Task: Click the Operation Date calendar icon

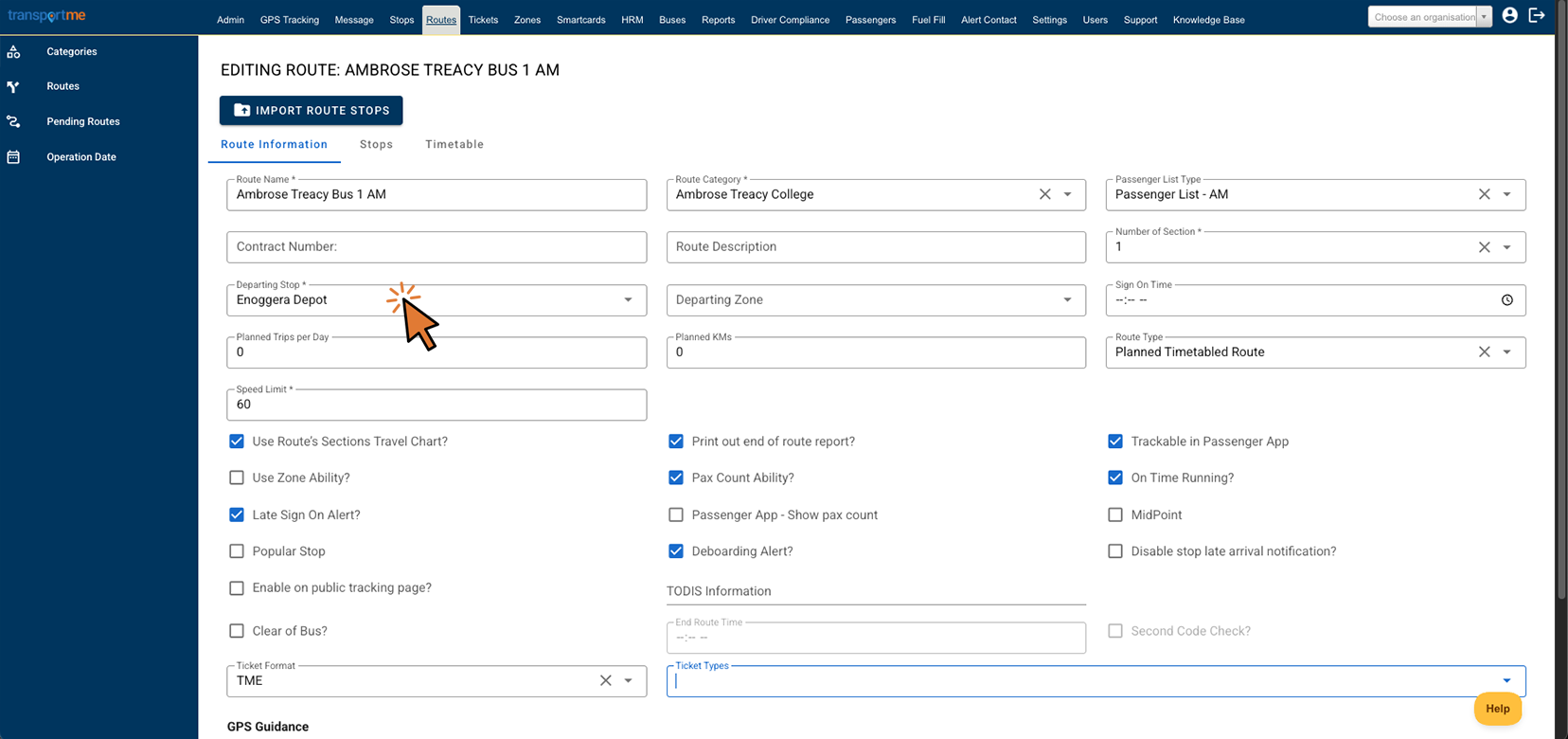Action: click(13, 157)
